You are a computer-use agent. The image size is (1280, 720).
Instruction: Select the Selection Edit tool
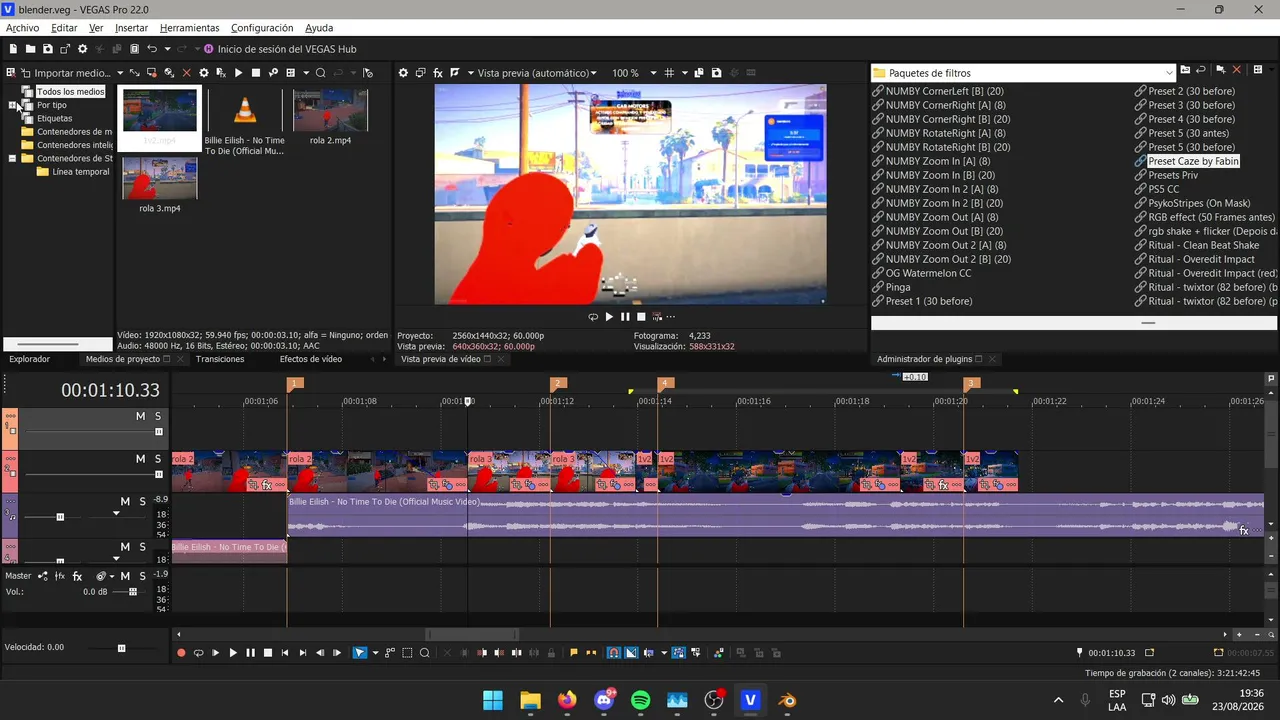407,653
